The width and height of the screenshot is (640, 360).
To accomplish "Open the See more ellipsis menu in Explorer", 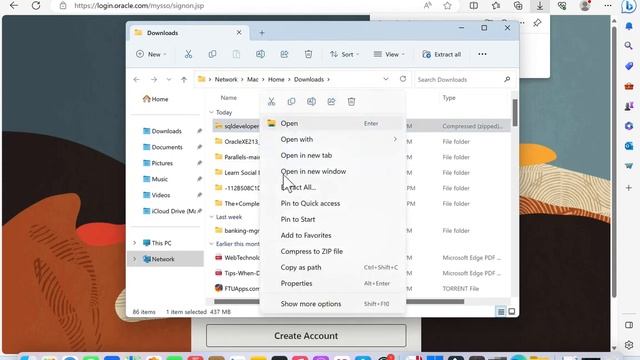I will (x=482, y=54).
